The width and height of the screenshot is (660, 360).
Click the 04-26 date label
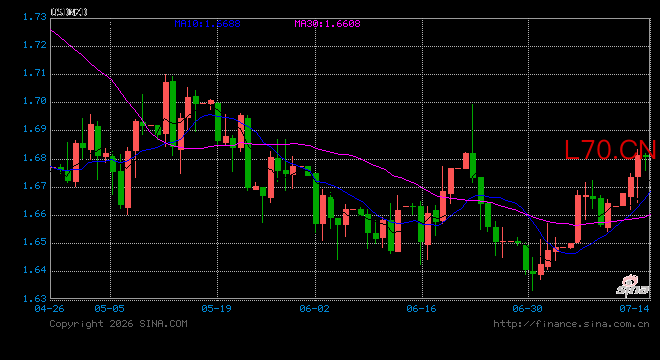(x=50, y=309)
